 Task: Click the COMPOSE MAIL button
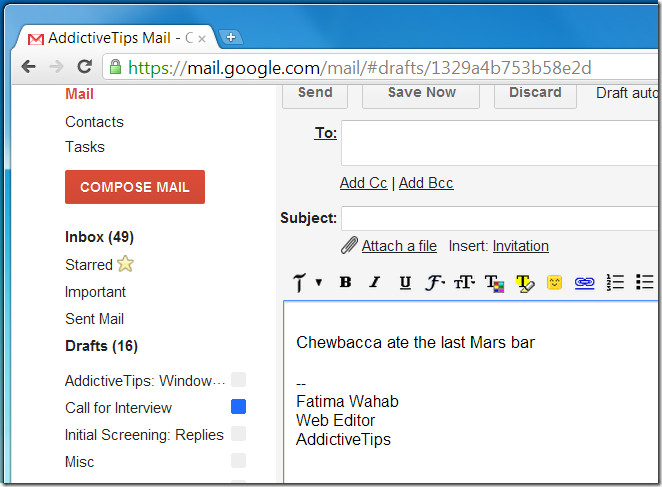pyautogui.click(x=135, y=187)
